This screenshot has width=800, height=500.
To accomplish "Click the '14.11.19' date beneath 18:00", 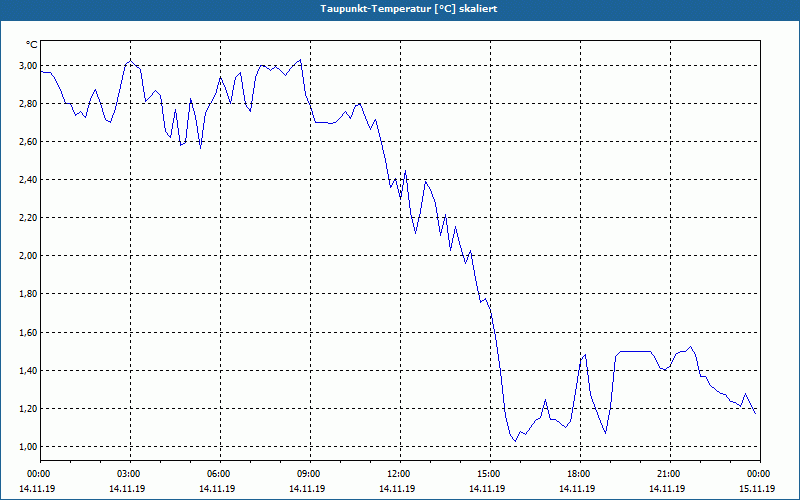I will pos(577,489).
